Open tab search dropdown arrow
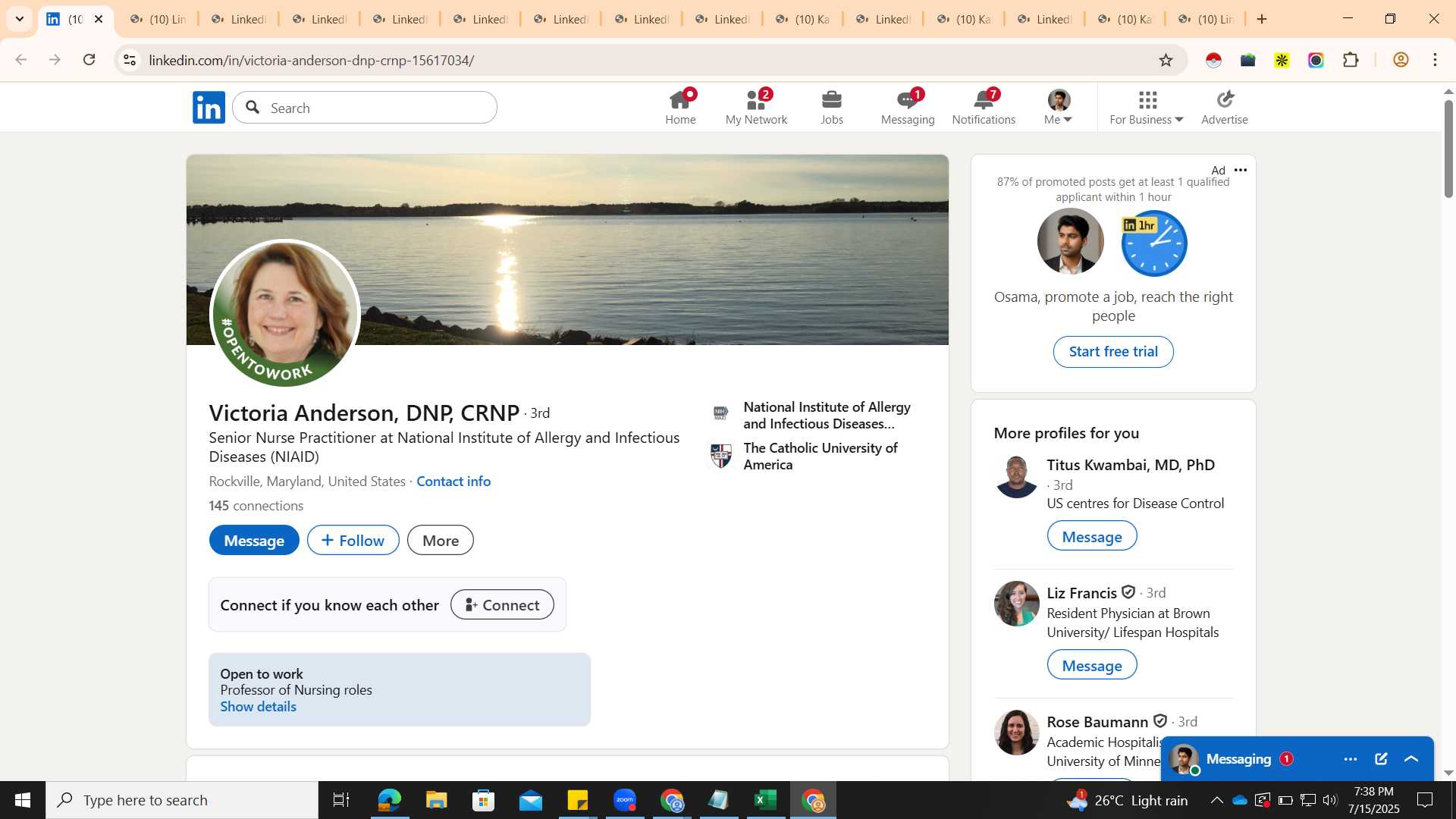1456x819 pixels. tap(20, 19)
